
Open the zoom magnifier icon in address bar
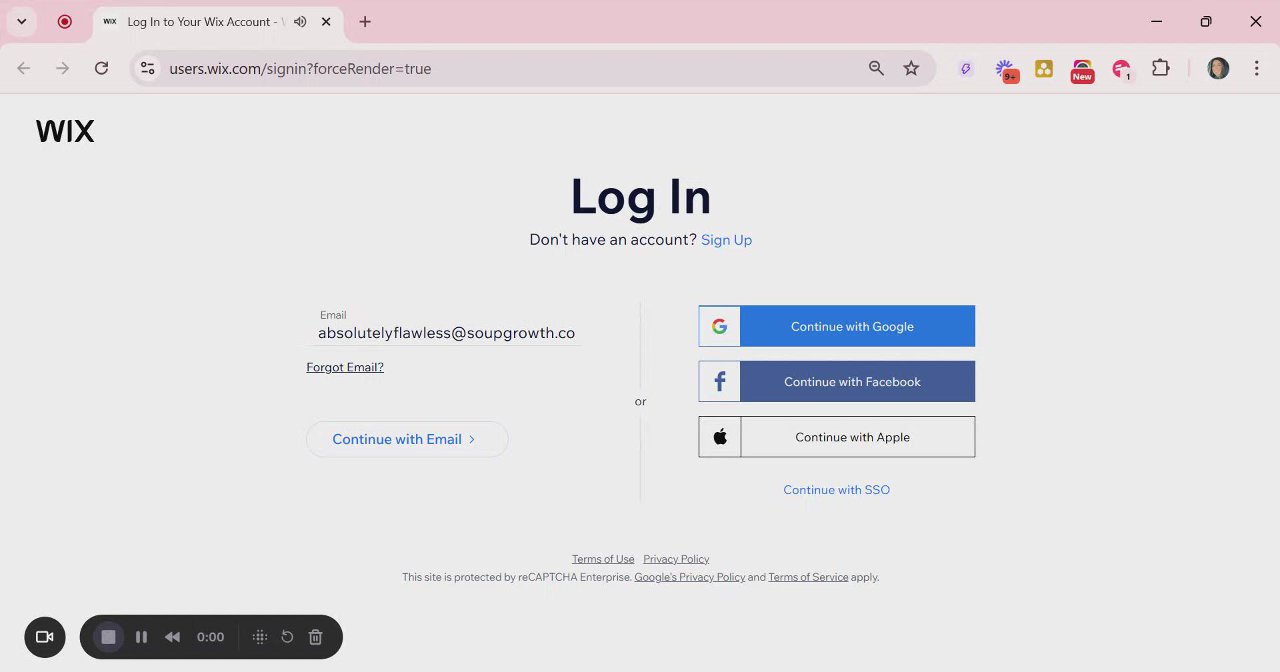point(876,68)
